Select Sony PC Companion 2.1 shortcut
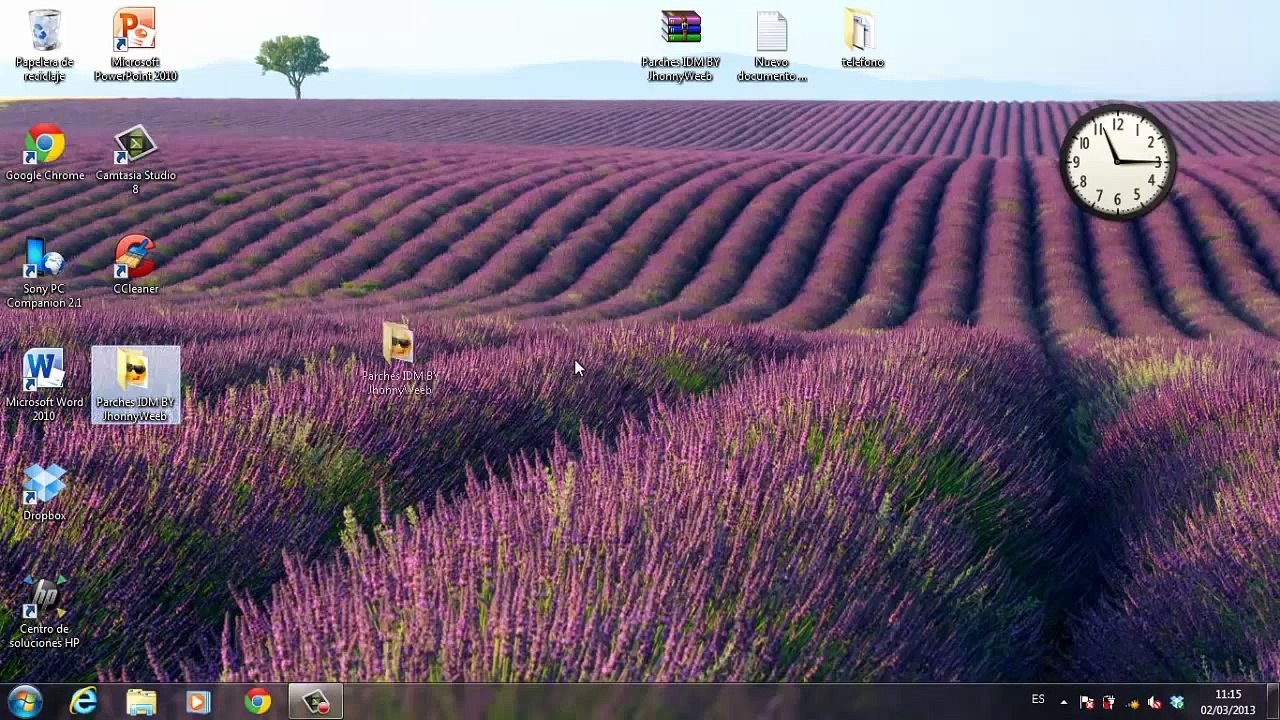 tap(44, 272)
